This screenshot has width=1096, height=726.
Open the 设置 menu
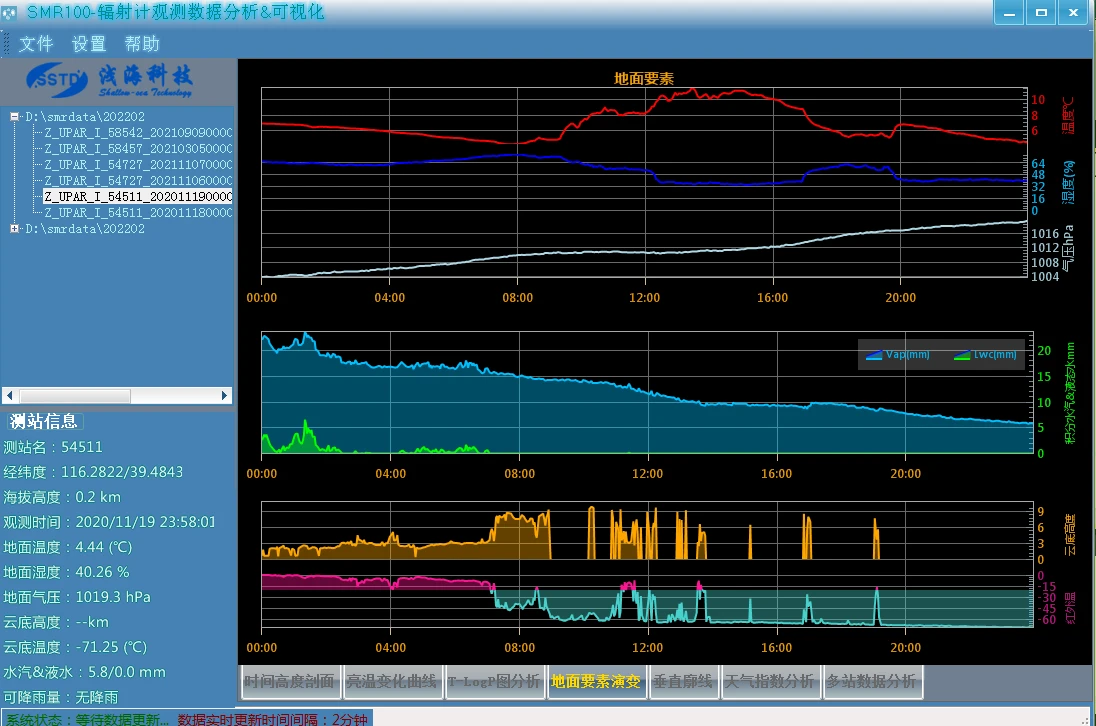[x=89, y=44]
